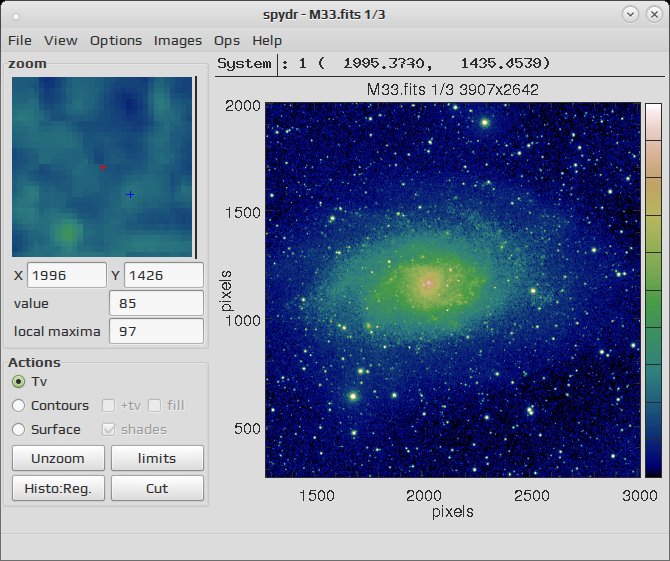Open the Options menu

pos(115,41)
